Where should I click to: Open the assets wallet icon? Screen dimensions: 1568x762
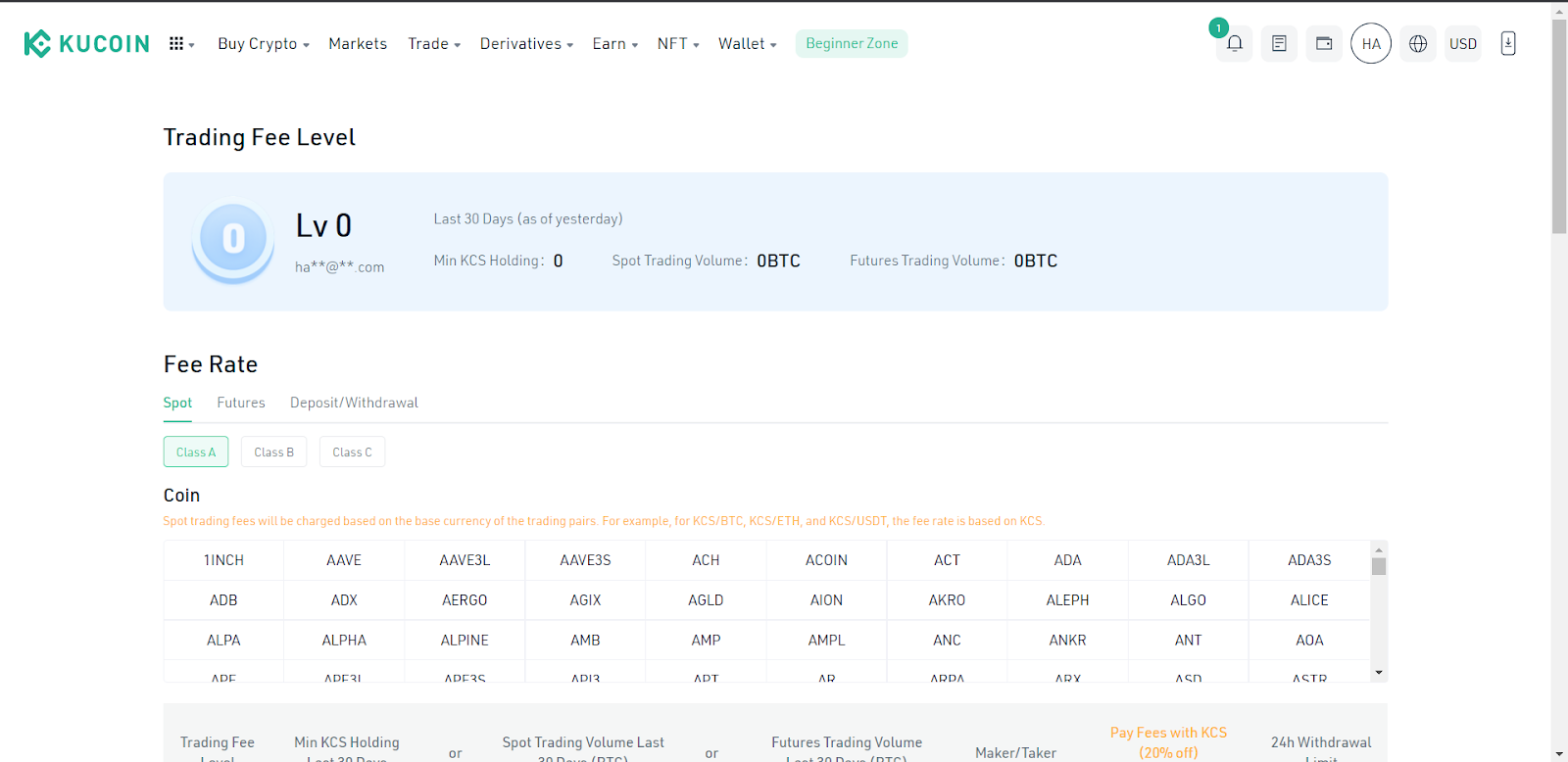[1324, 43]
